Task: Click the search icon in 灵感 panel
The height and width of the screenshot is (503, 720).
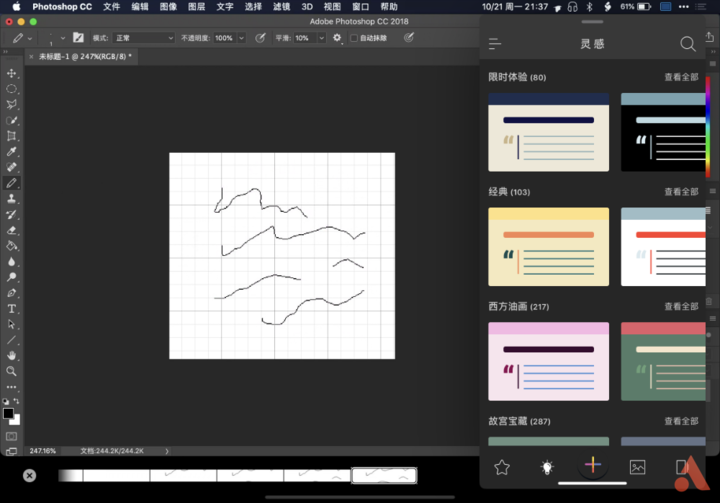Action: coord(687,44)
